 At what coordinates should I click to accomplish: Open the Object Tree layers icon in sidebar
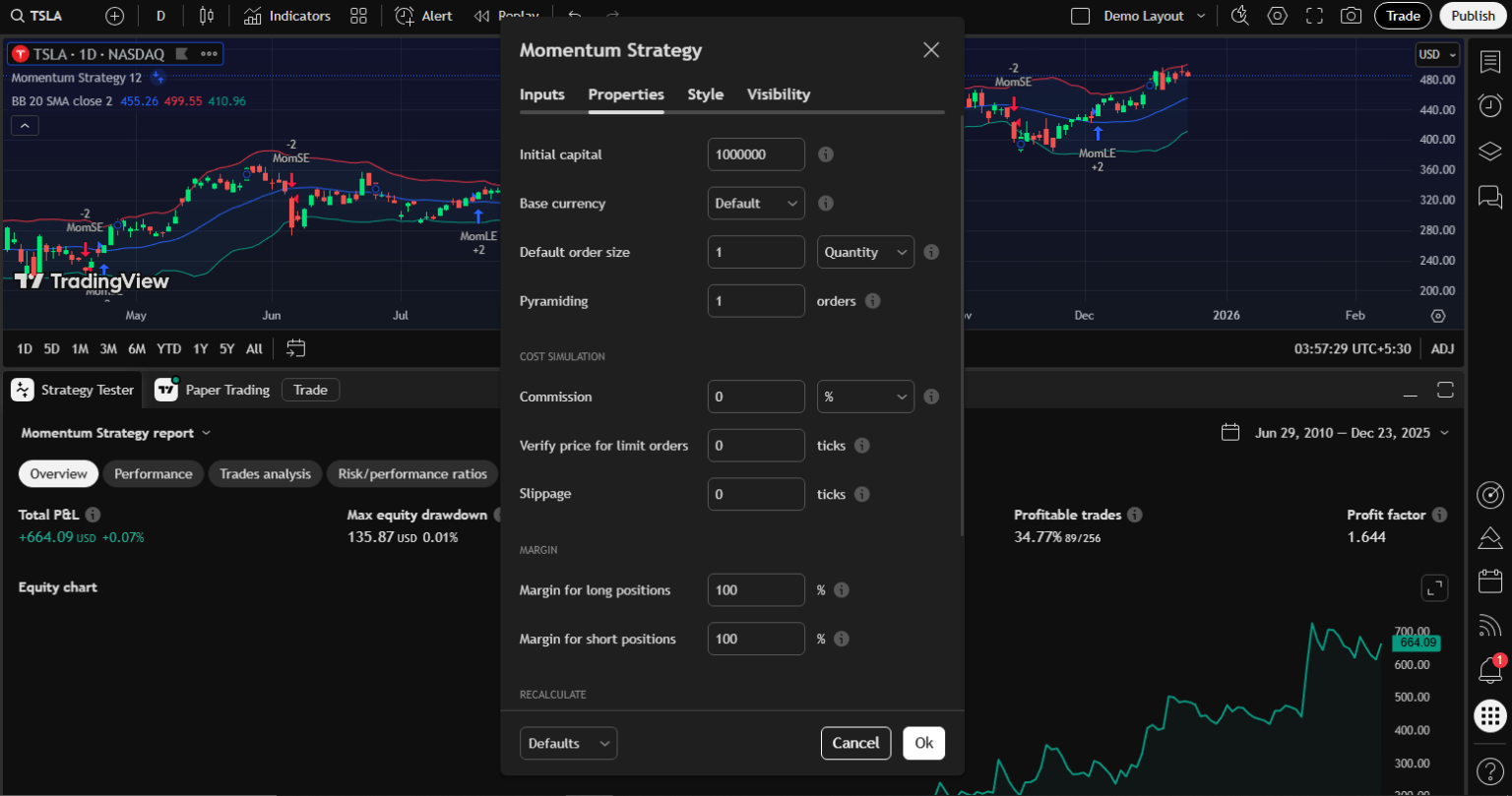pos(1490,151)
